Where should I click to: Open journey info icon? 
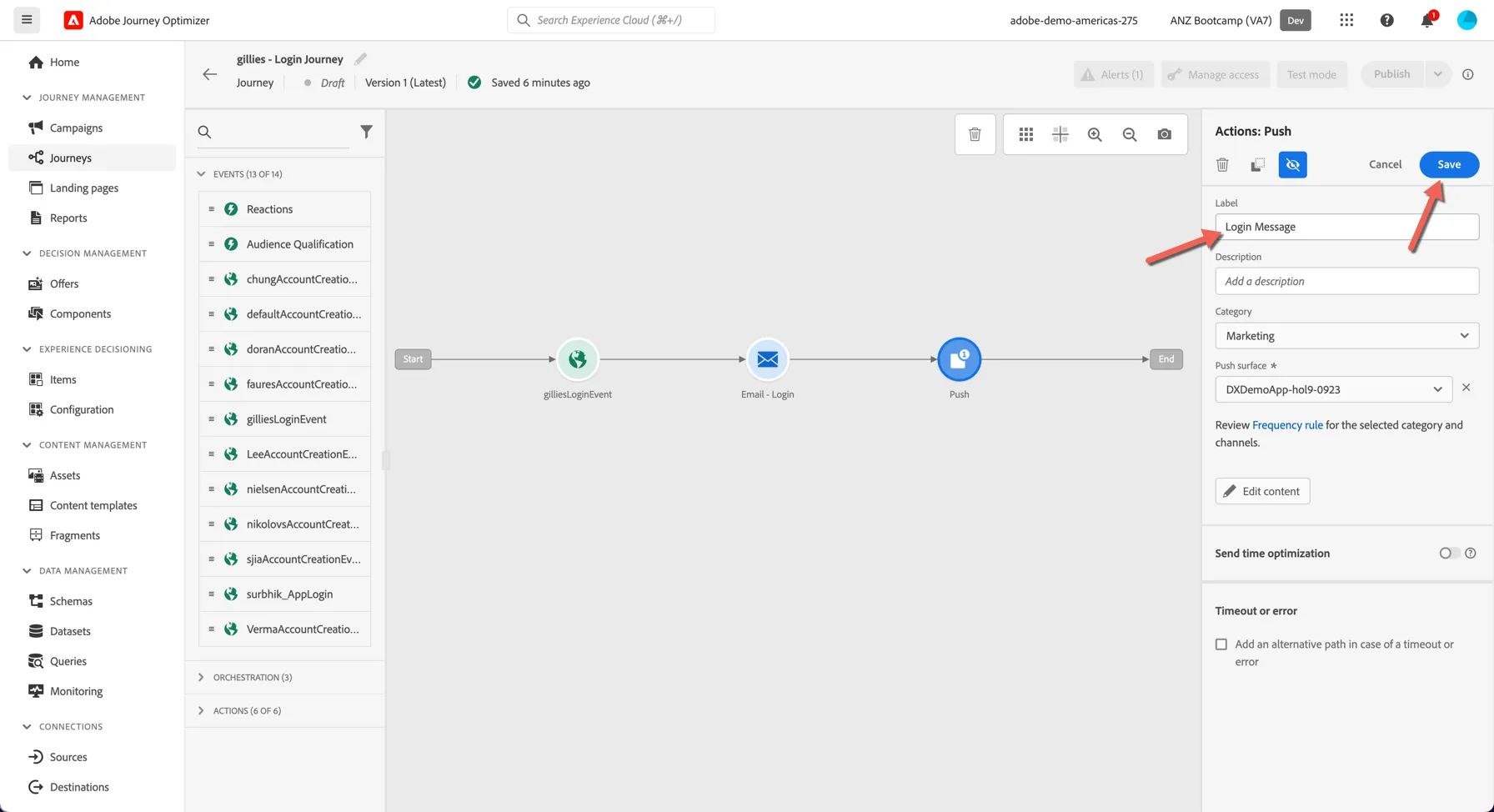[x=1468, y=74]
